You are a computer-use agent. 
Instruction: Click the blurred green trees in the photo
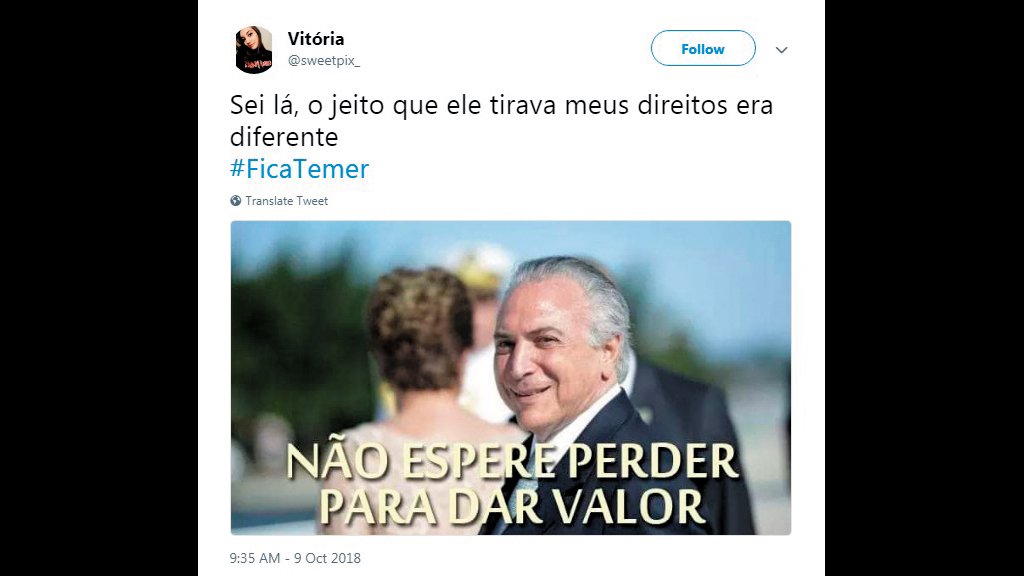294,340
